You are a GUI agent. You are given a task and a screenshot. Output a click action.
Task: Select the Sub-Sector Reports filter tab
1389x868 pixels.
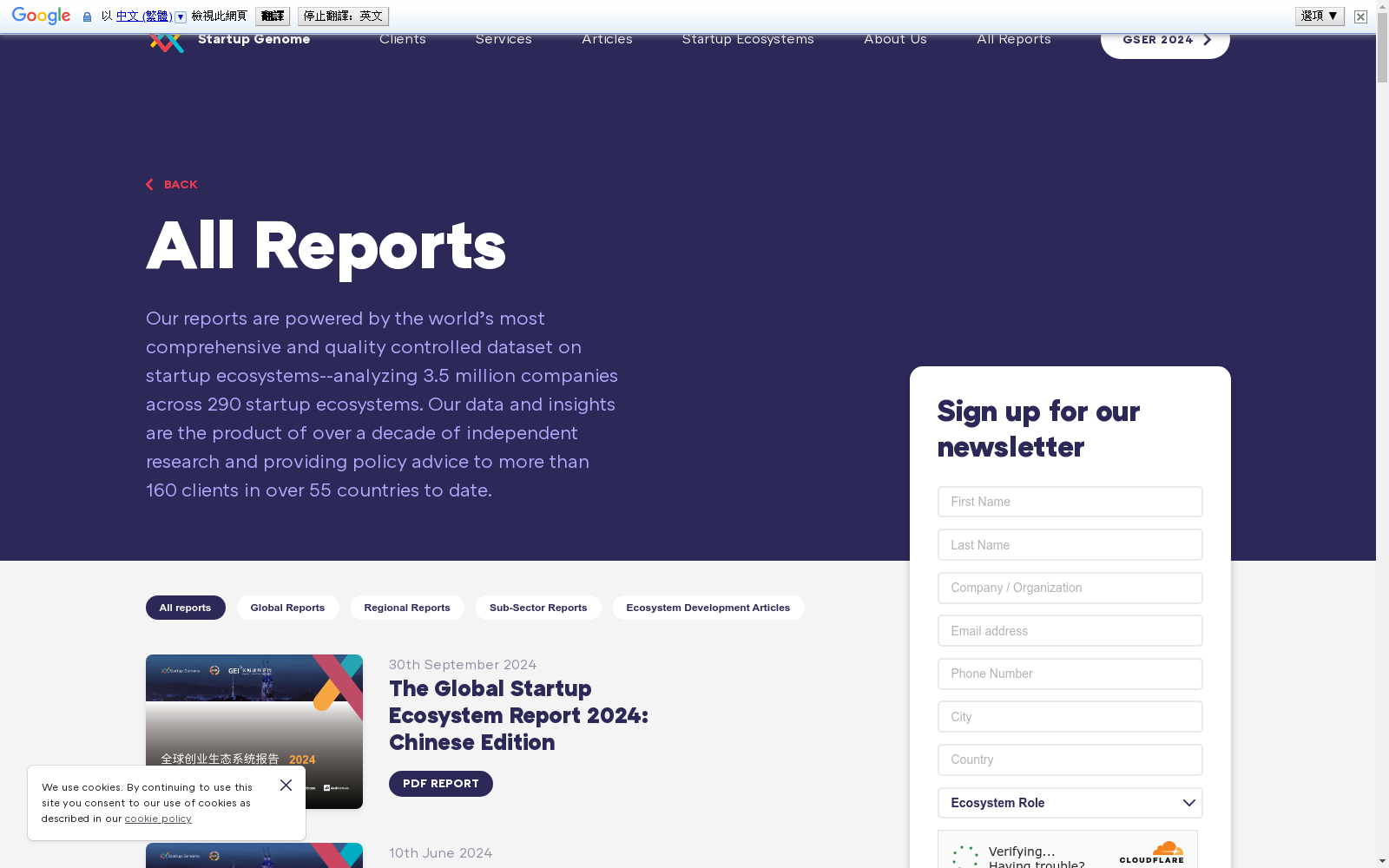click(538, 608)
